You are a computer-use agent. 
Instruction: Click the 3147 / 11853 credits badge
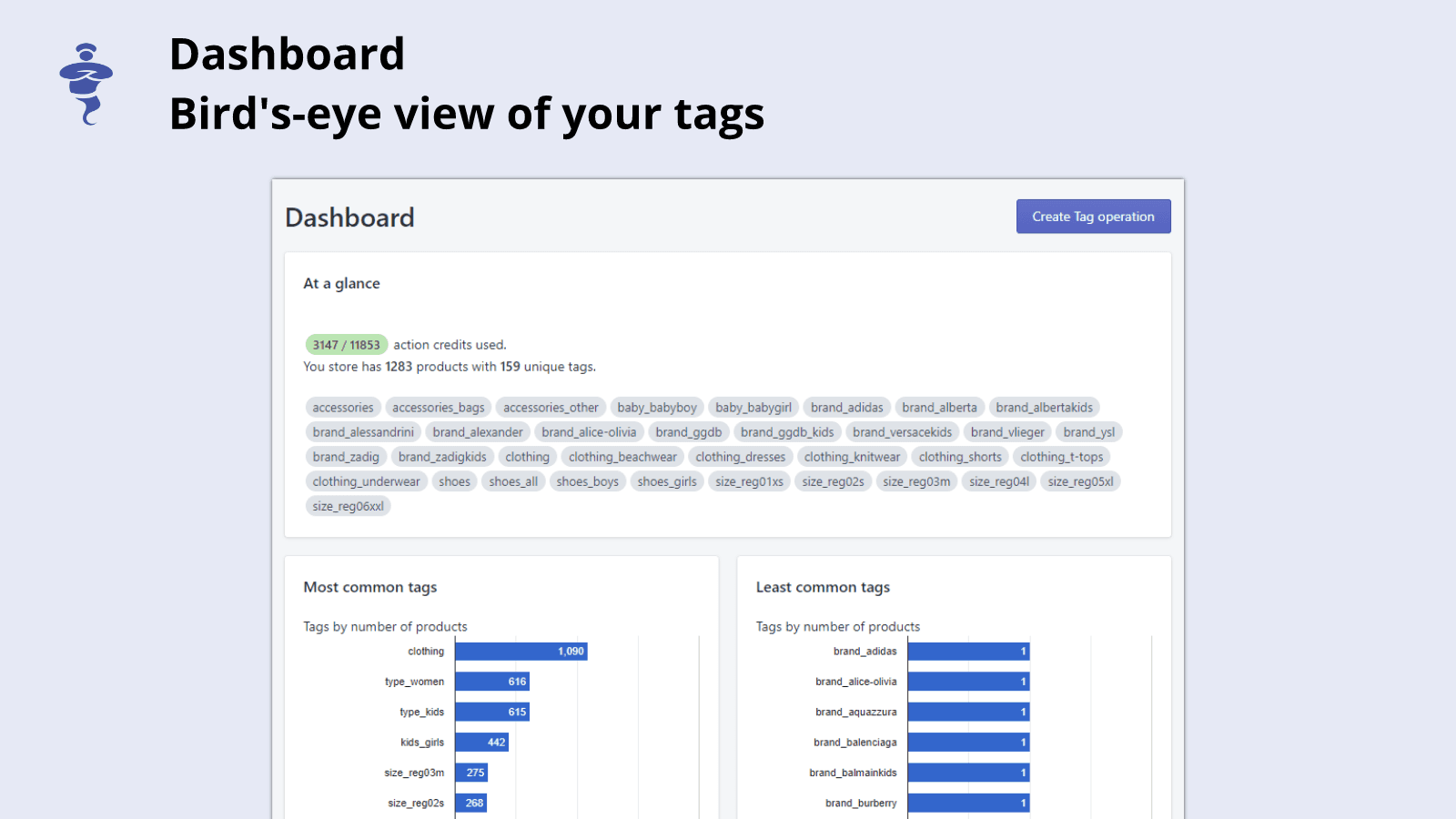click(x=346, y=344)
